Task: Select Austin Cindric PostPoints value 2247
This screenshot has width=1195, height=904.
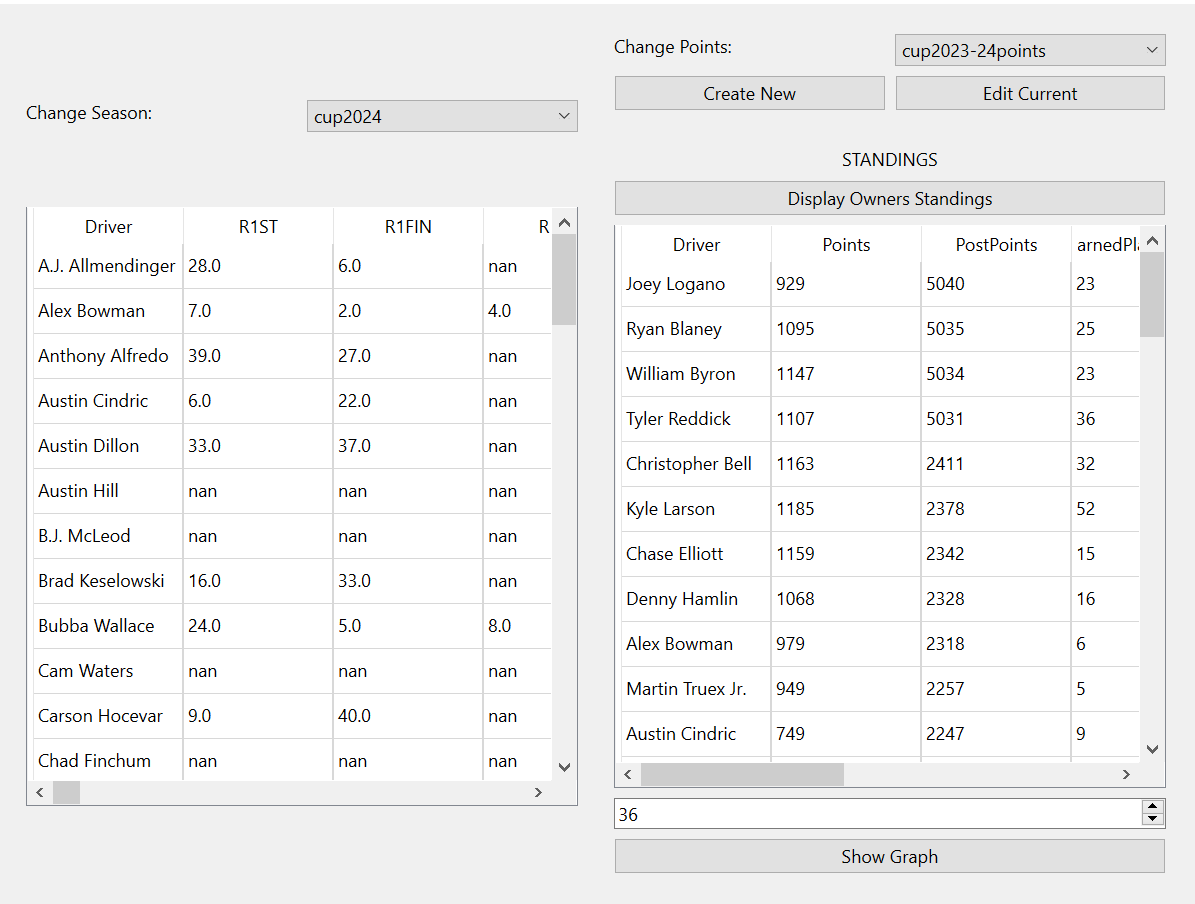Action: coord(996,734)
